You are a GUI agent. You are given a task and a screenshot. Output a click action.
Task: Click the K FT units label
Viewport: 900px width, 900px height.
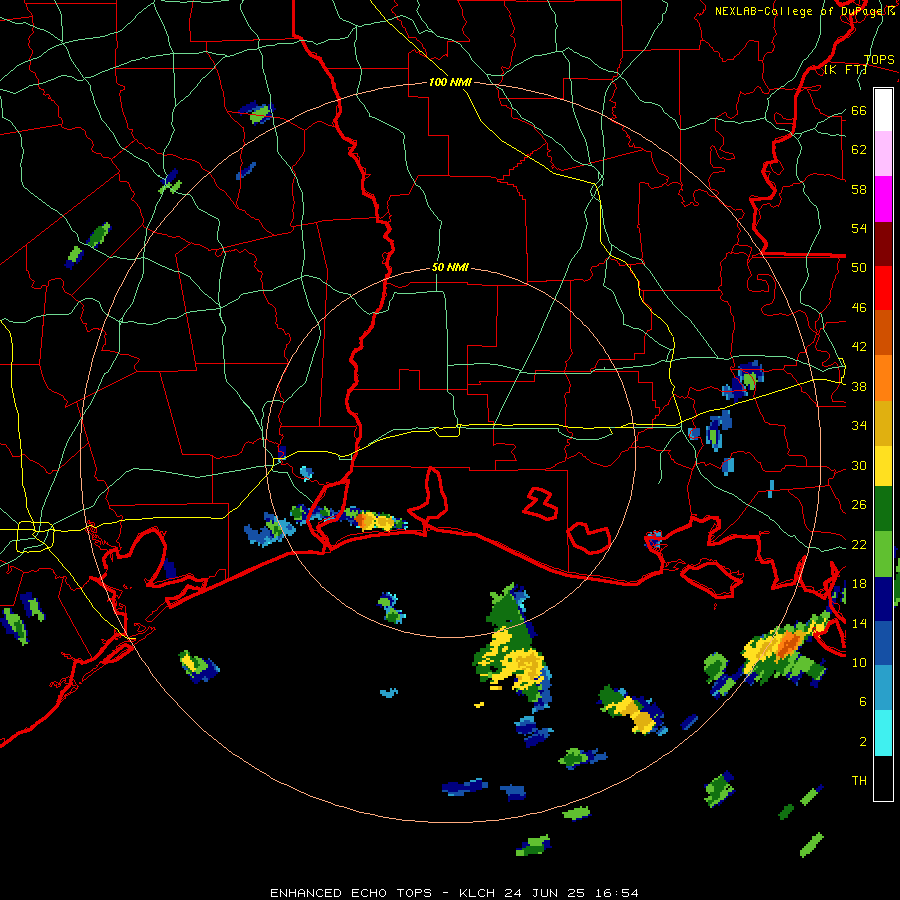click(x=845, y=70)
